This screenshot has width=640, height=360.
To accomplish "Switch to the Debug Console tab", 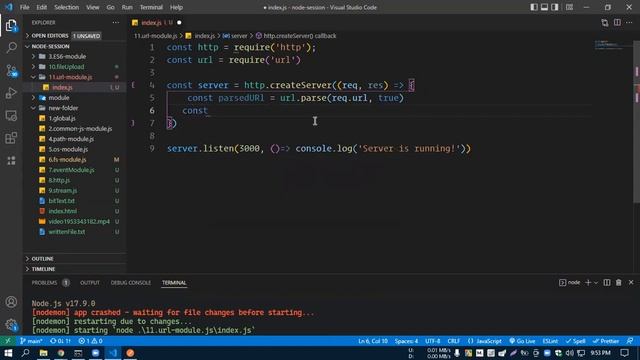I will [131, 282].
